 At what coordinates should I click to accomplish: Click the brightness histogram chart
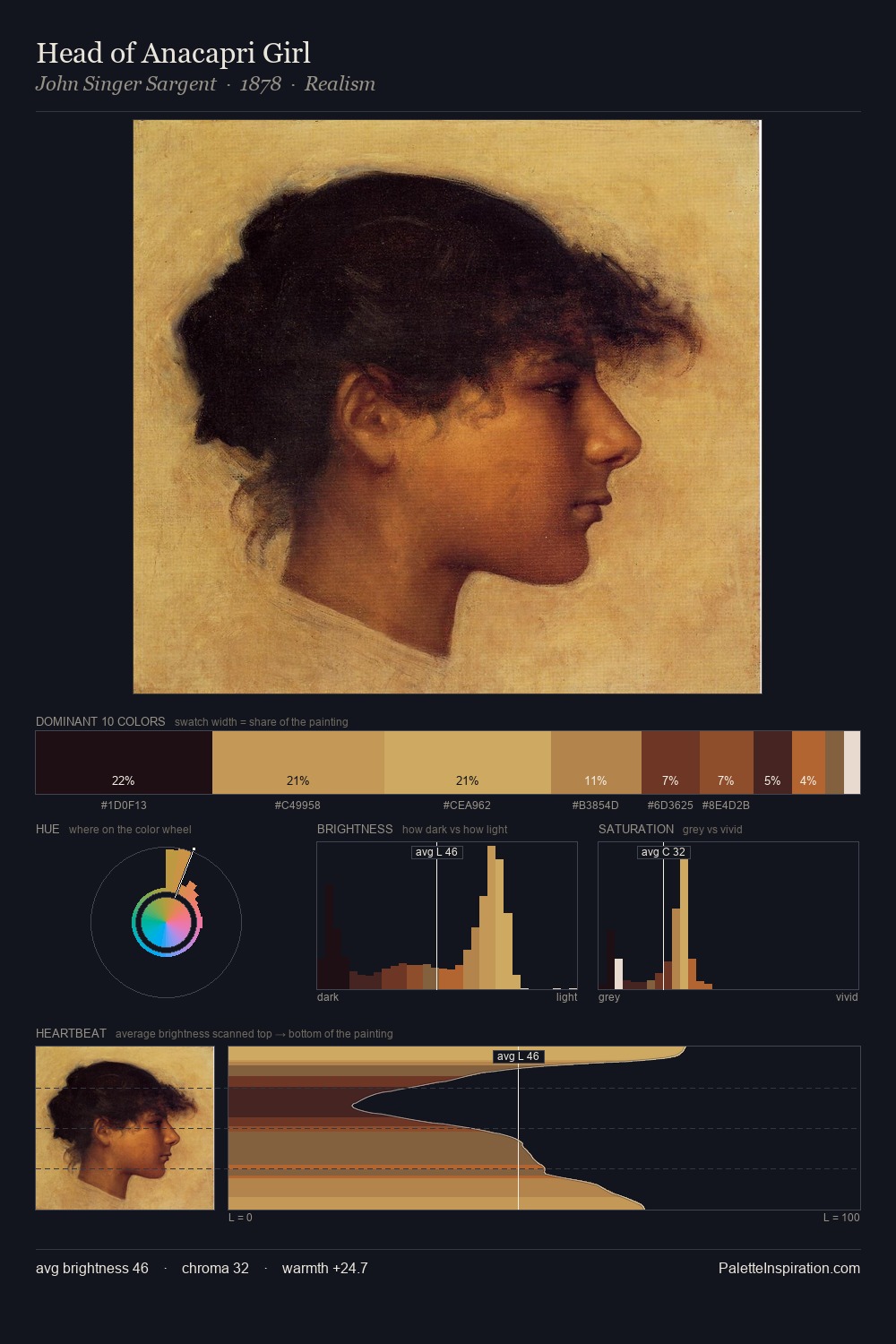[x=447, y=916]
